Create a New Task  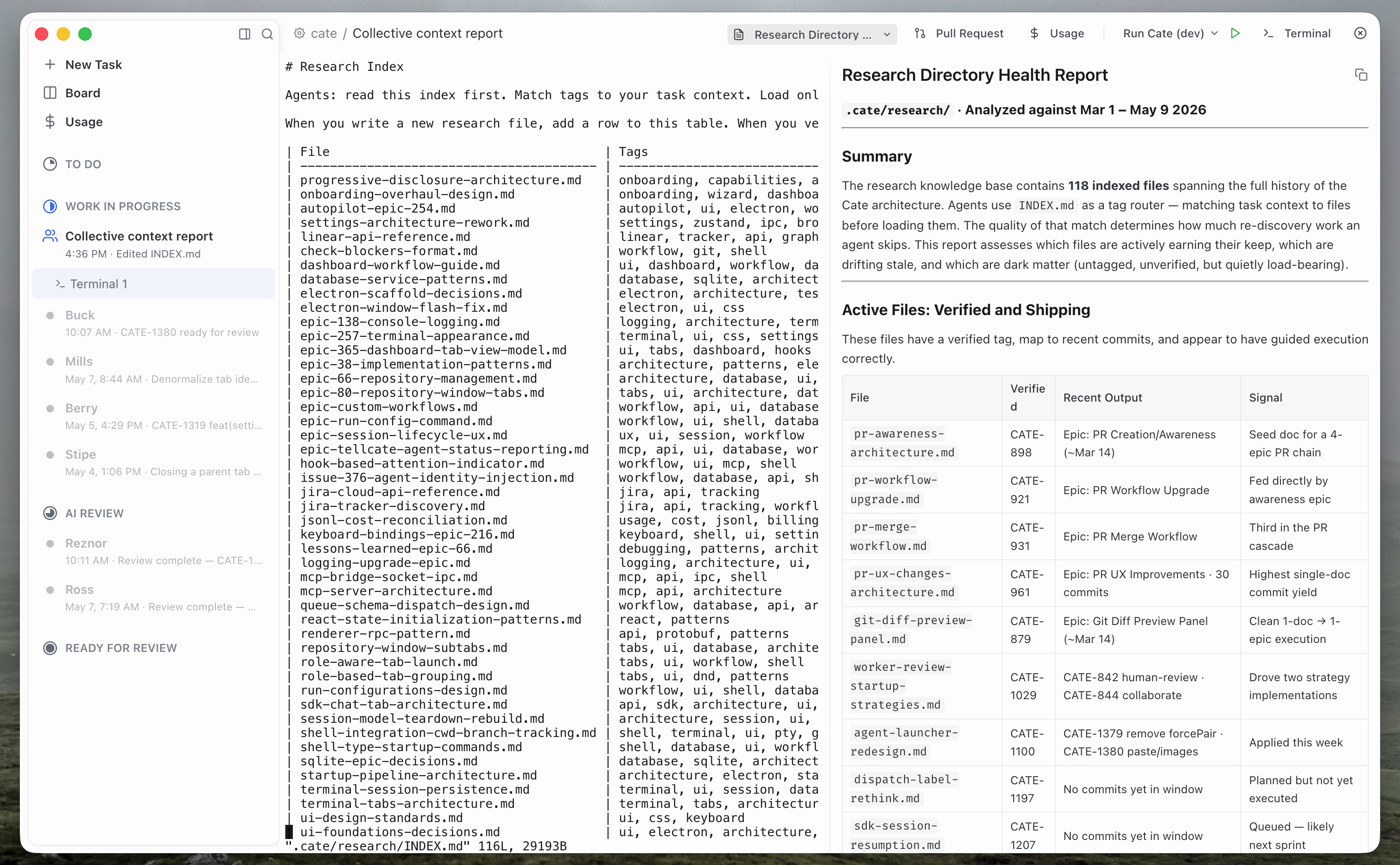tap(94, 65)
